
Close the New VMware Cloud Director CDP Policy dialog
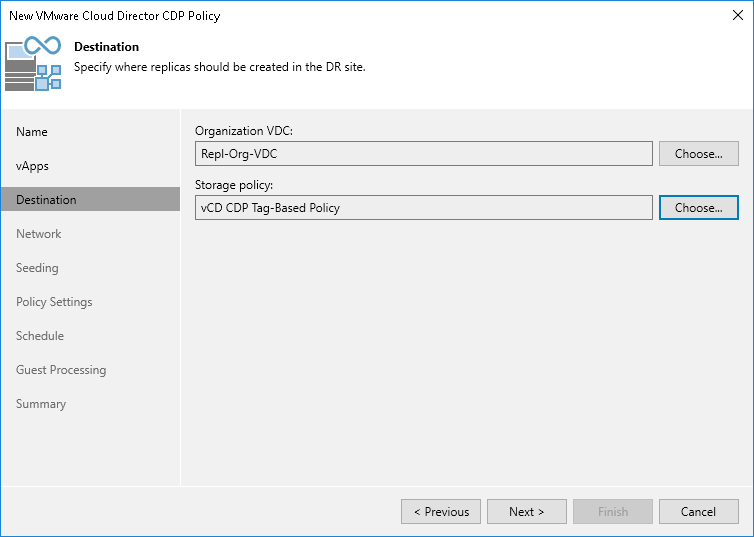[738, 15]
